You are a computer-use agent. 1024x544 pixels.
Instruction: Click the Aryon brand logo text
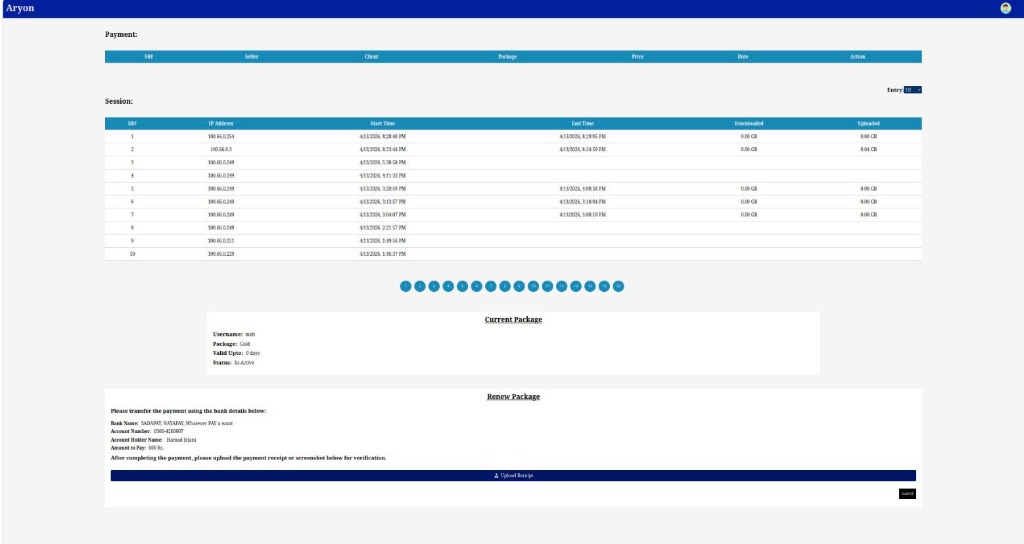[20, 8]
